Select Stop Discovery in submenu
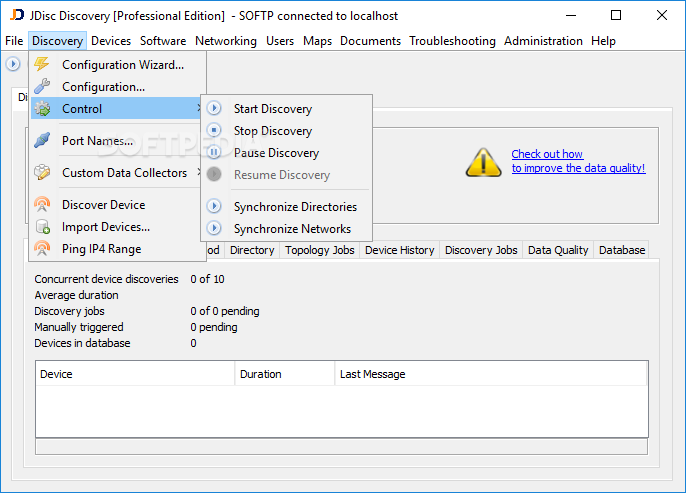The image size is (686, 493). tap(287, 130)
